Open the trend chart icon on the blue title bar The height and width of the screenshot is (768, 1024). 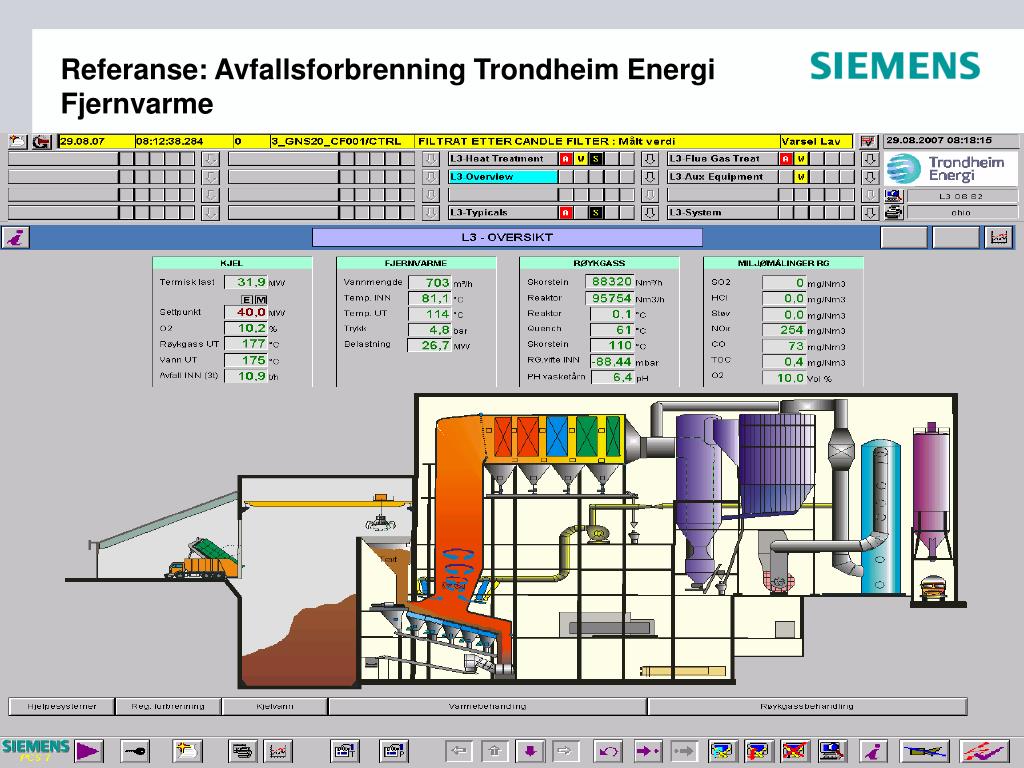pos(999,237)
